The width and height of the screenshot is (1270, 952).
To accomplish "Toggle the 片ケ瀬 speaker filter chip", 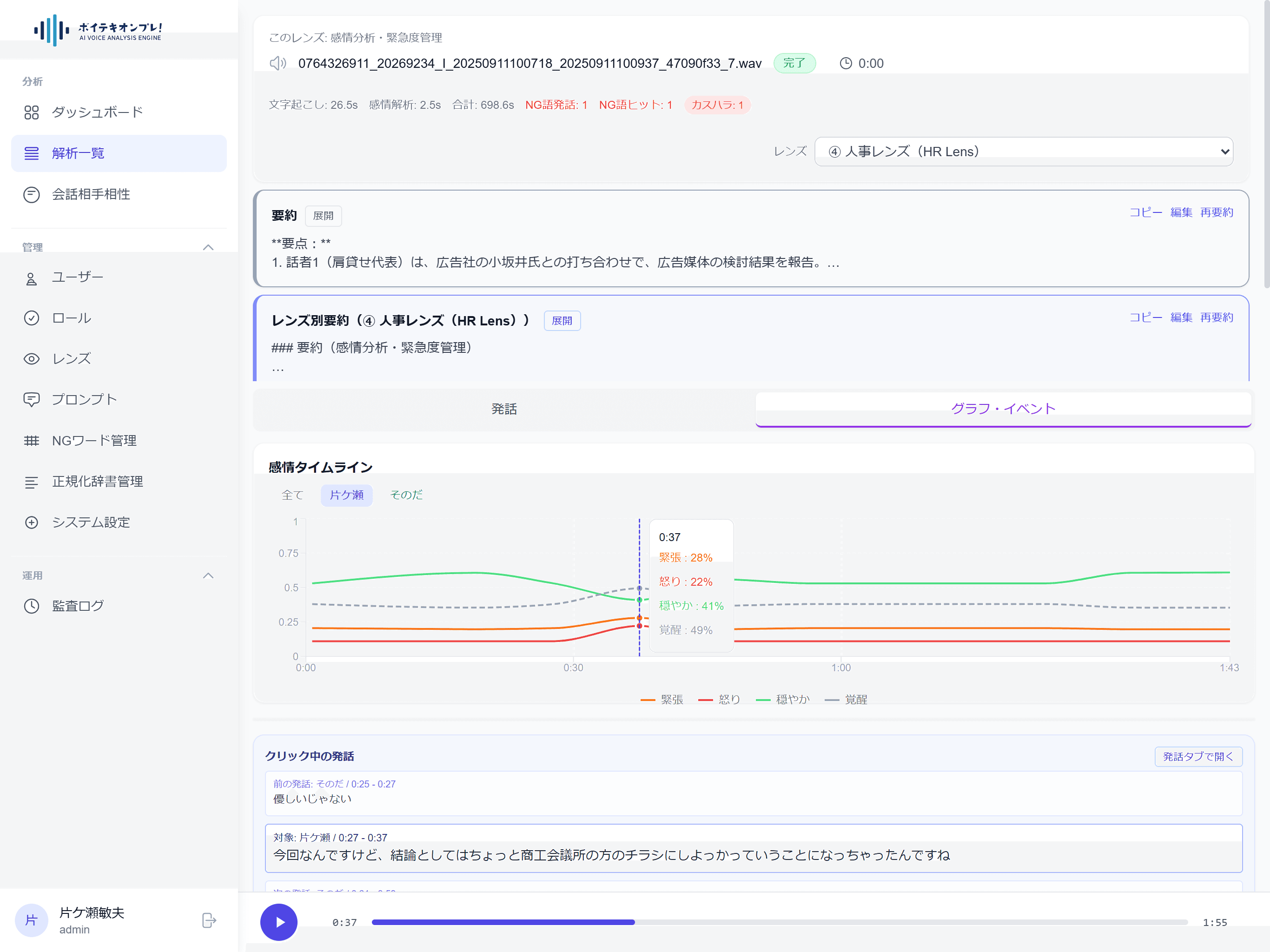I will 346,495.
